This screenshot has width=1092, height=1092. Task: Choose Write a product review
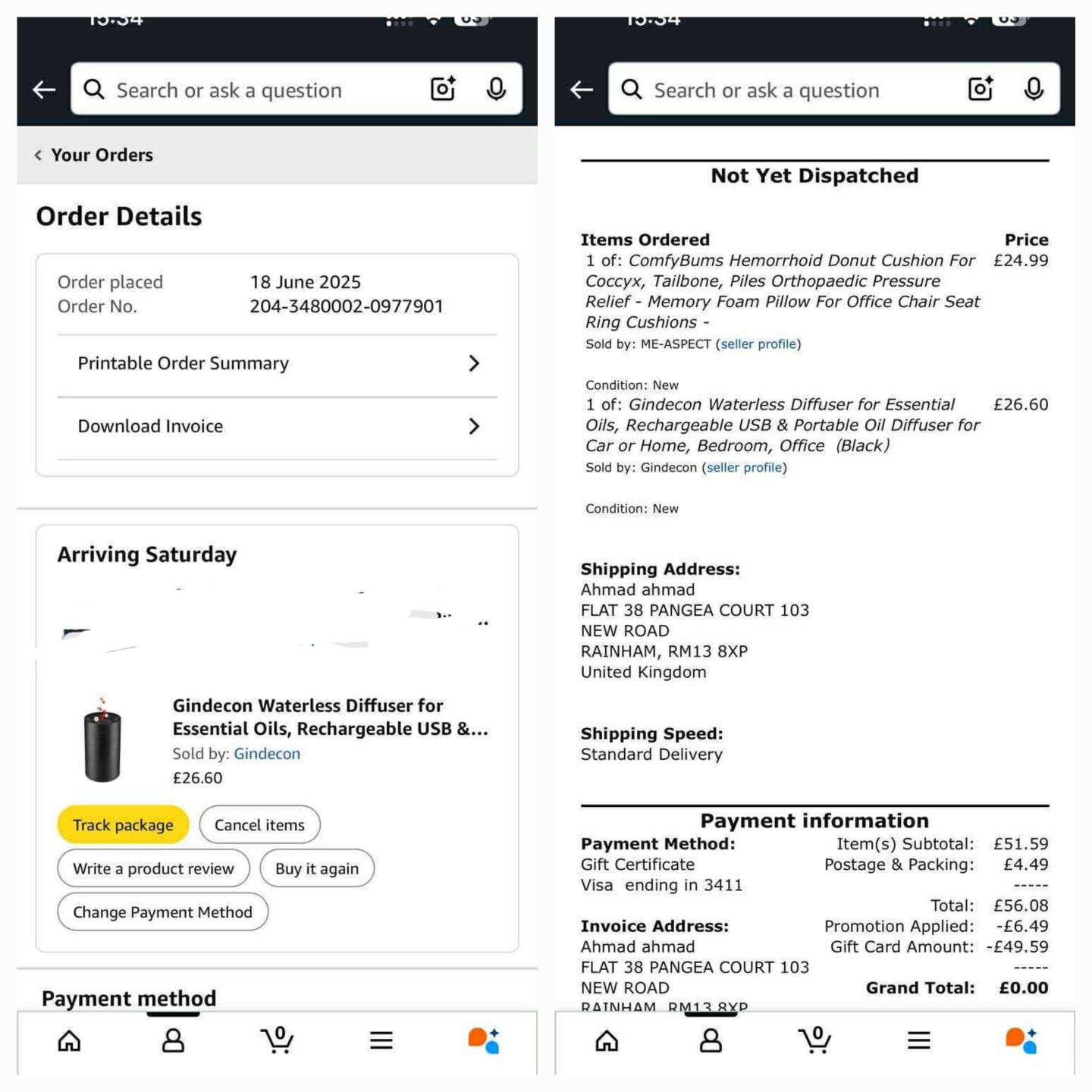pyautogui.click(x=153, y=868)
